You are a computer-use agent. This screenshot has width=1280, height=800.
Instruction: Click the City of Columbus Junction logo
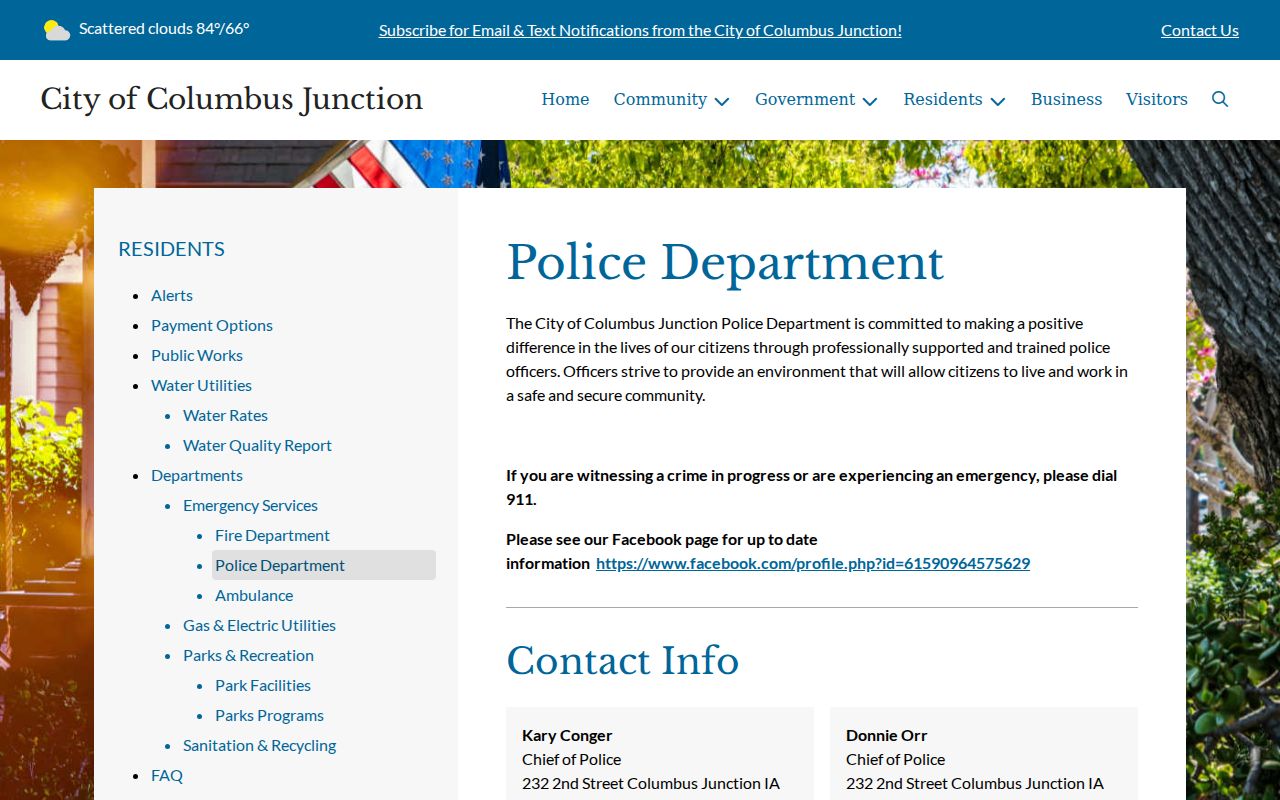pyautogui.click(x=232, y=99)
